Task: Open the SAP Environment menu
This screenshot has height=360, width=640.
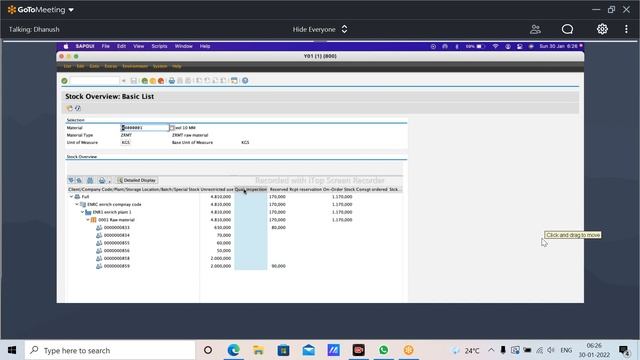Action: point(135,66)
